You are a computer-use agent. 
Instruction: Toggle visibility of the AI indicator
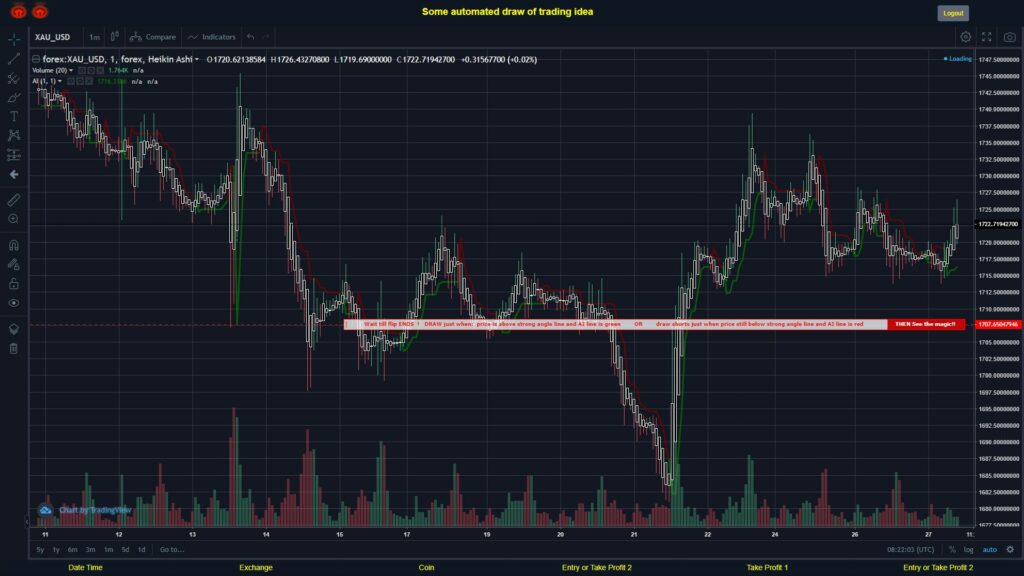pos(71,82)
